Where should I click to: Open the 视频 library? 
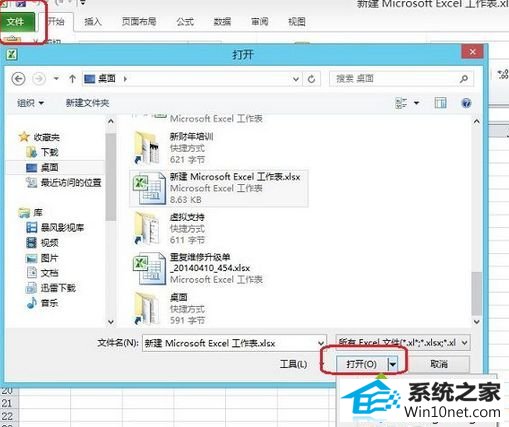42,243
